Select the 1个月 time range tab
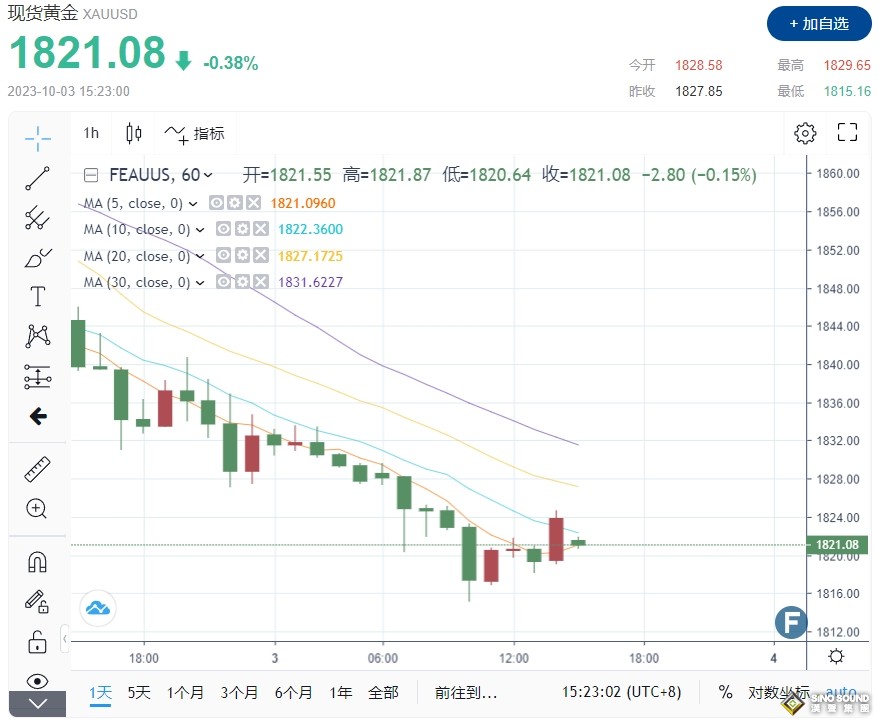 click(185, 693)
